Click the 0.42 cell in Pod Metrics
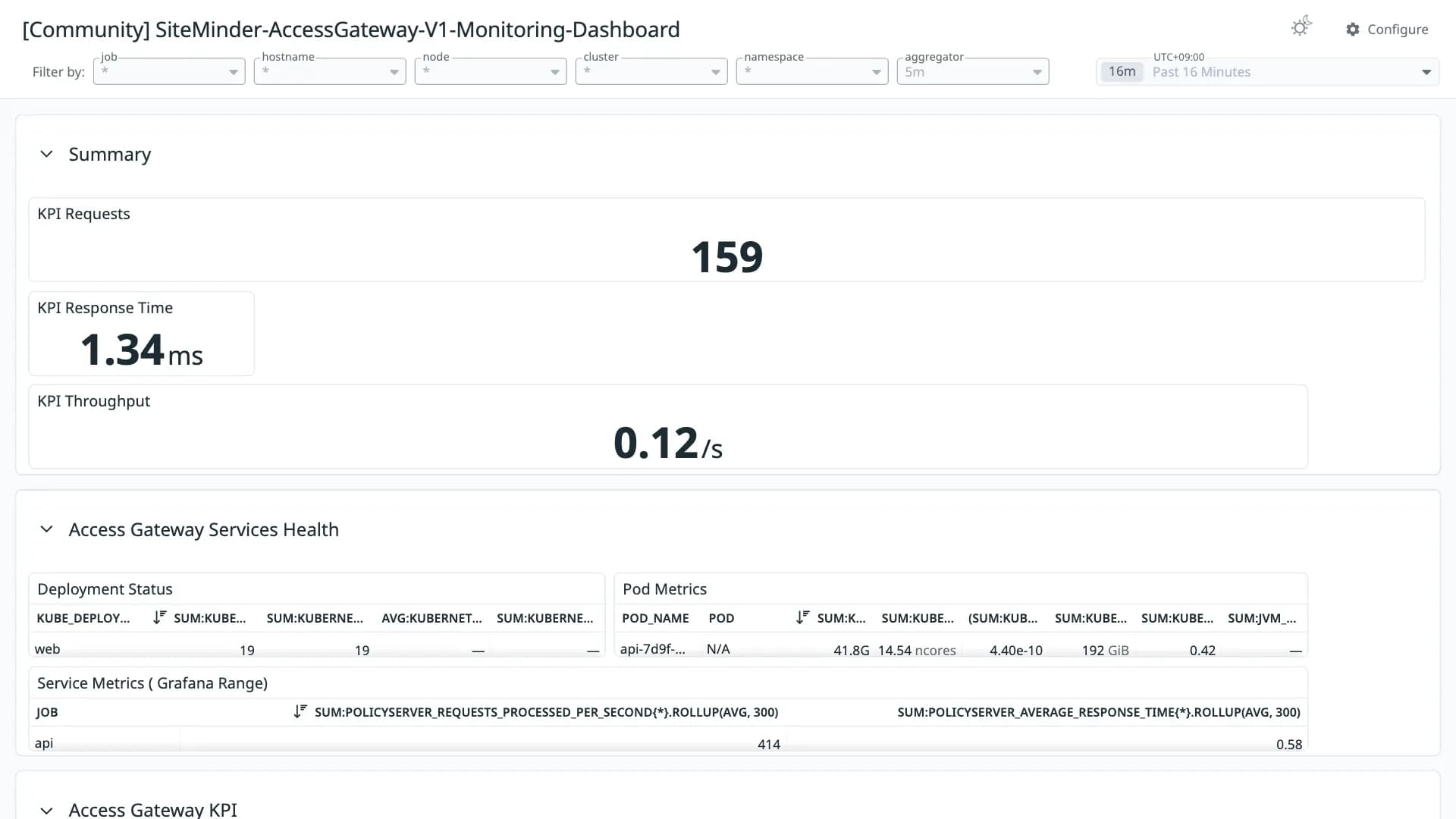This screenshot has width=1456, height=819. tap(1203, 651)
